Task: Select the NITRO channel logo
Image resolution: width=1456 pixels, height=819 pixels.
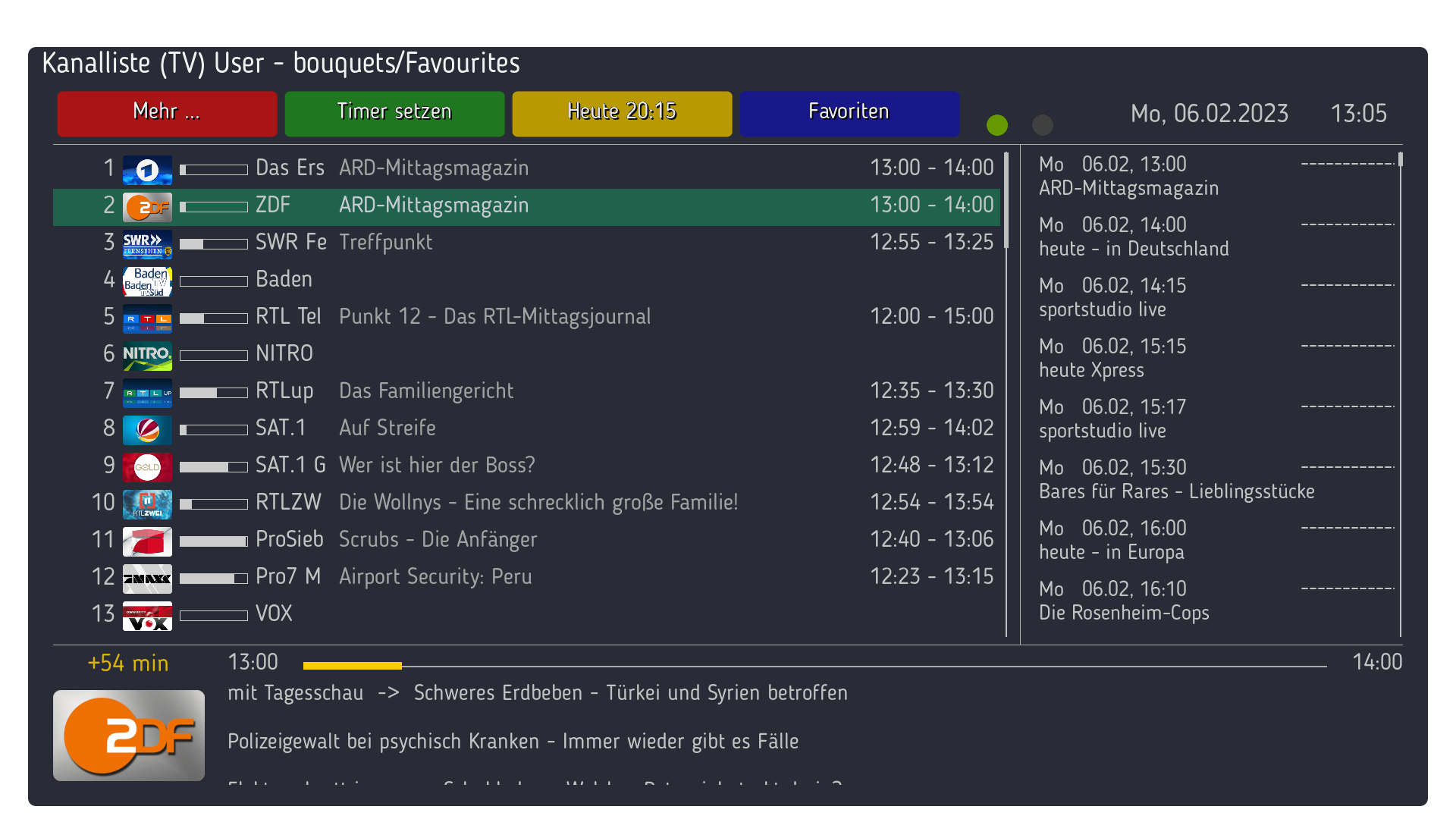Action: pos(147,356)
